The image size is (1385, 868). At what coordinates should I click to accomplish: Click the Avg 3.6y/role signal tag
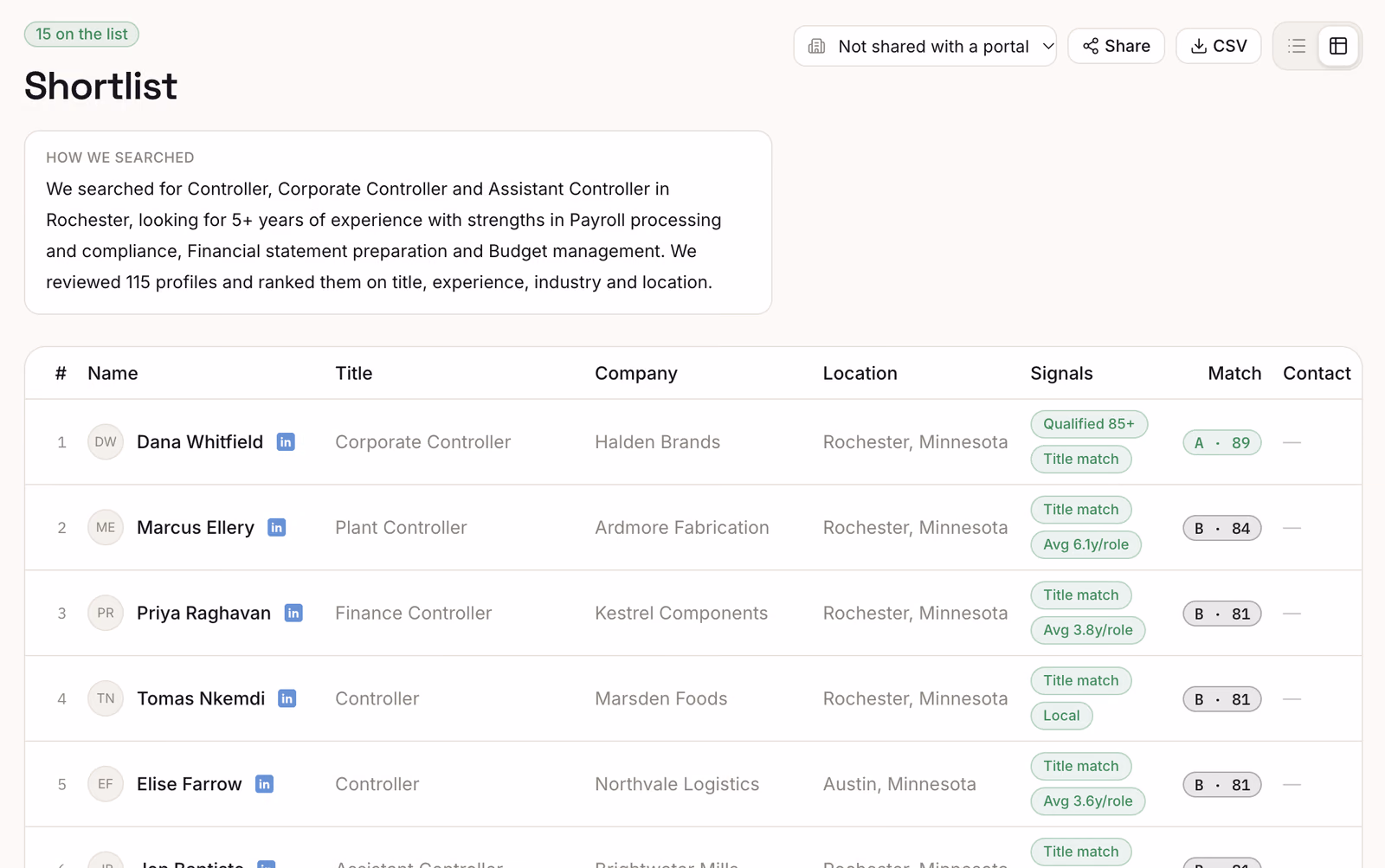tap(1088, 801)
